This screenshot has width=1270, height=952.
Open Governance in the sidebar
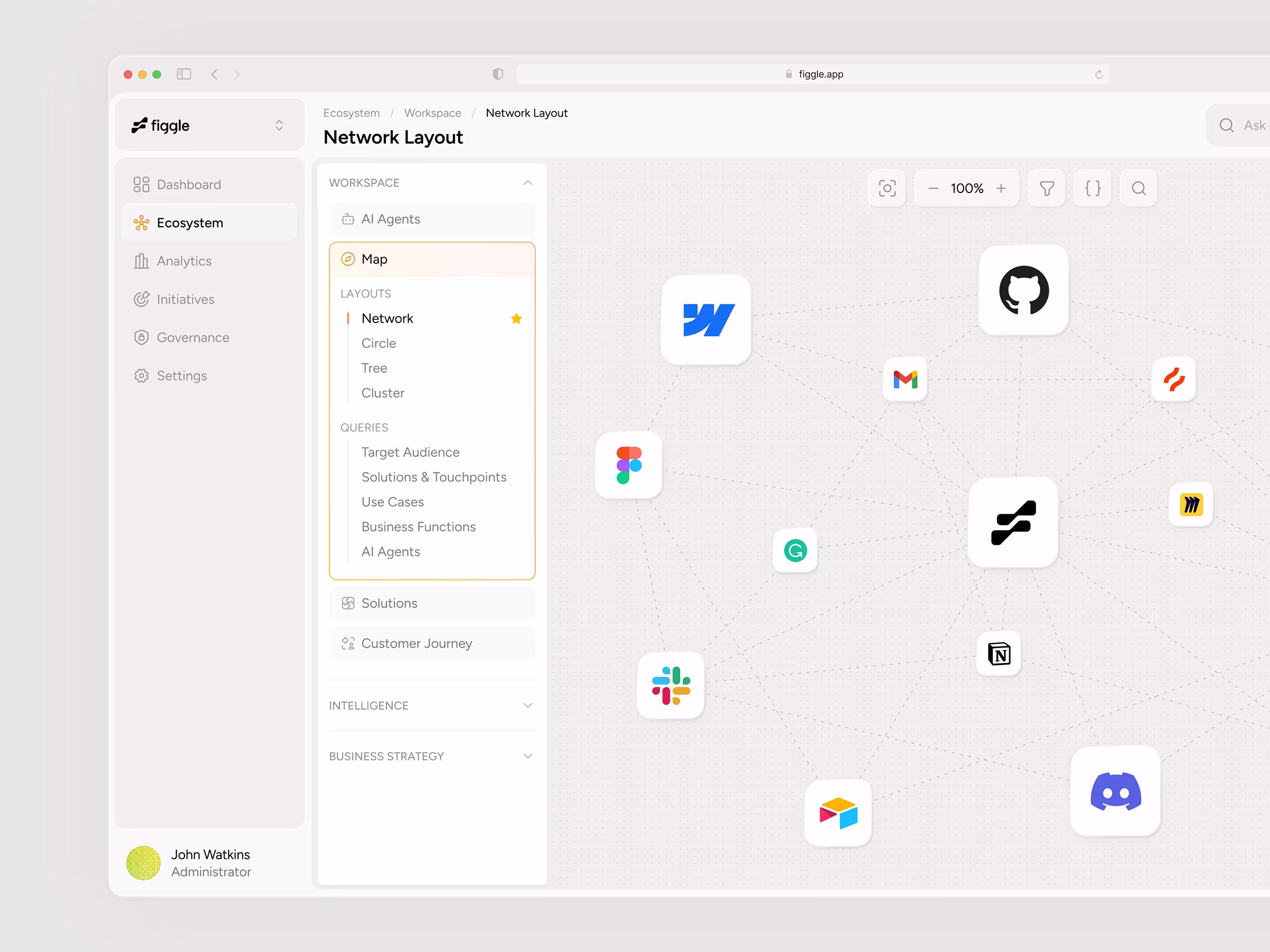click(x=210, y=337)
